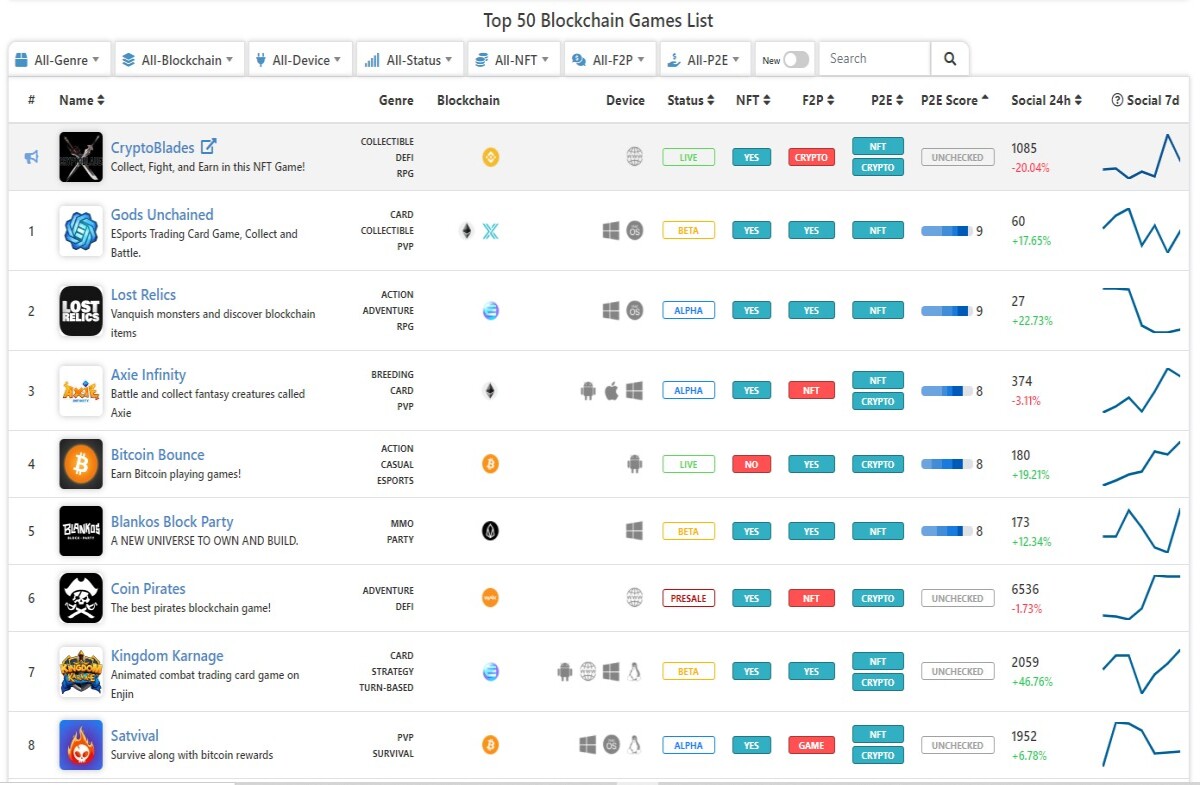Open the All-Genre filter dropdown
The image size is (1200, 785).
(58, 59)
